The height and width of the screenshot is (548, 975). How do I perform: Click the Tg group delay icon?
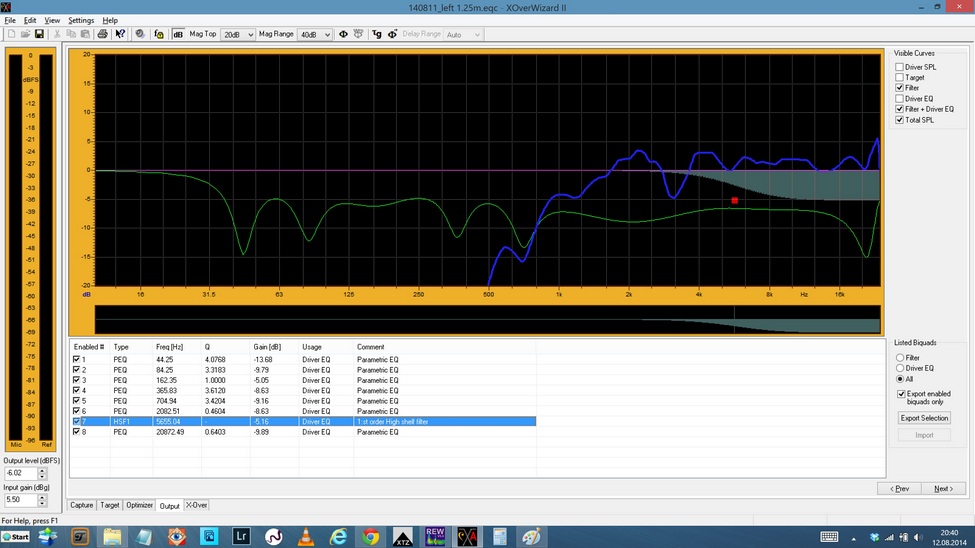coord(377,34)
